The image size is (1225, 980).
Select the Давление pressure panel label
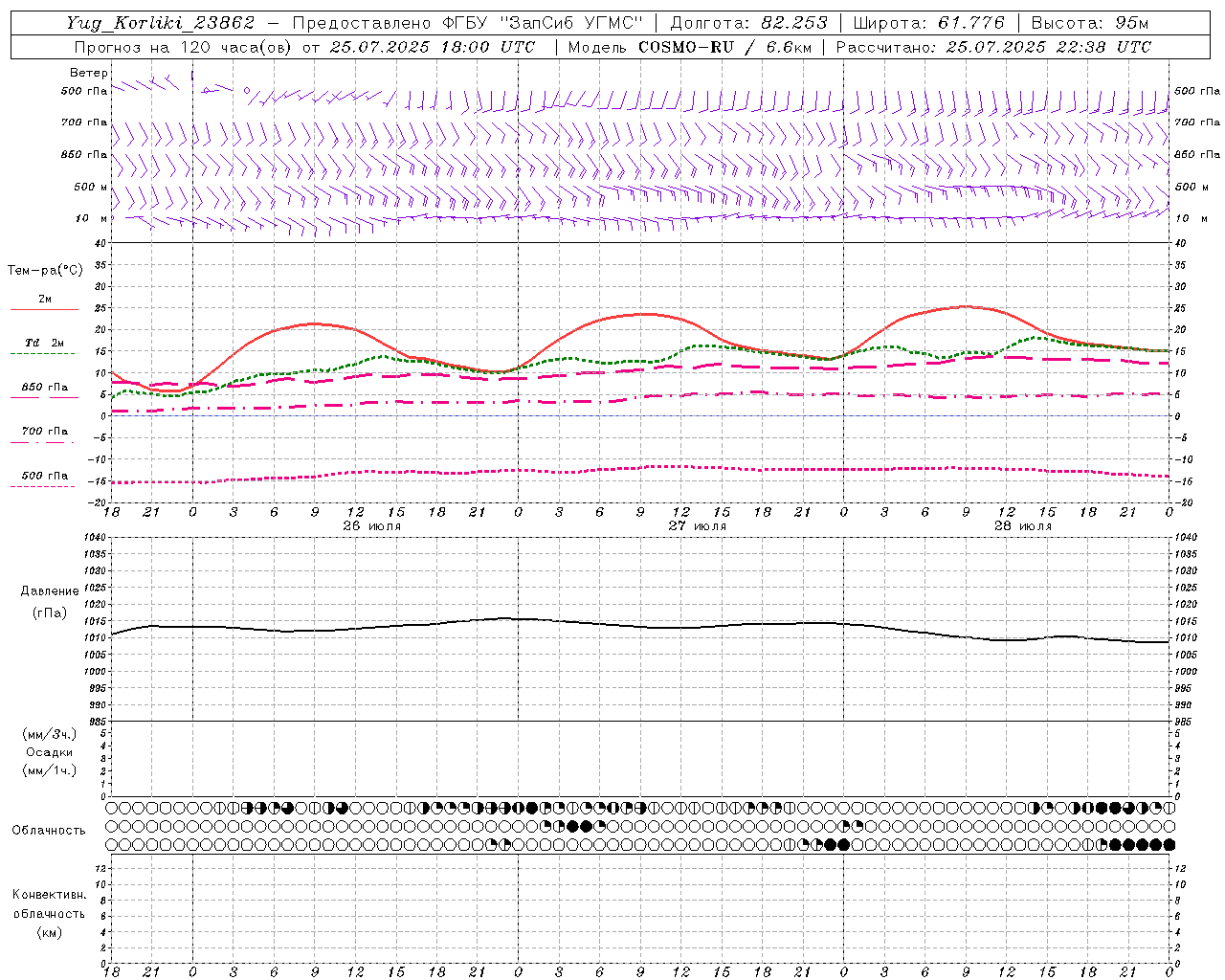point(49,591)
